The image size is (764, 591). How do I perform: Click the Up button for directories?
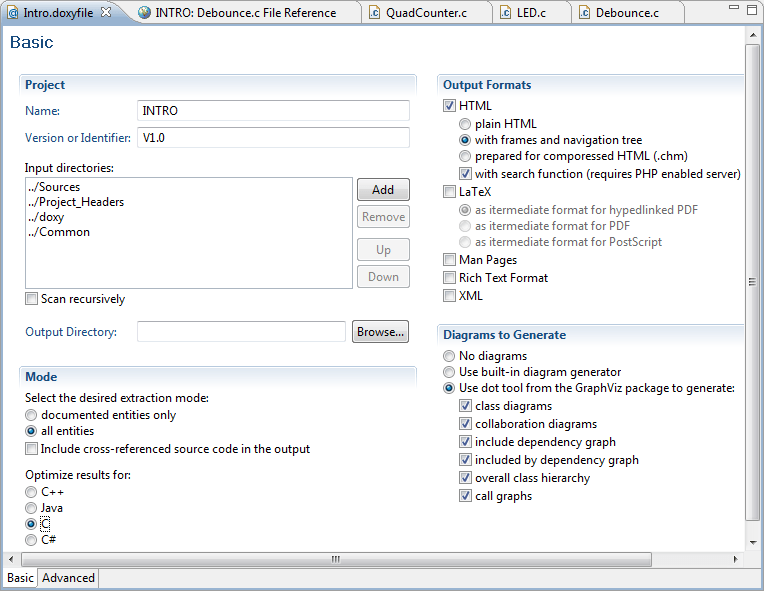[383, 250]
